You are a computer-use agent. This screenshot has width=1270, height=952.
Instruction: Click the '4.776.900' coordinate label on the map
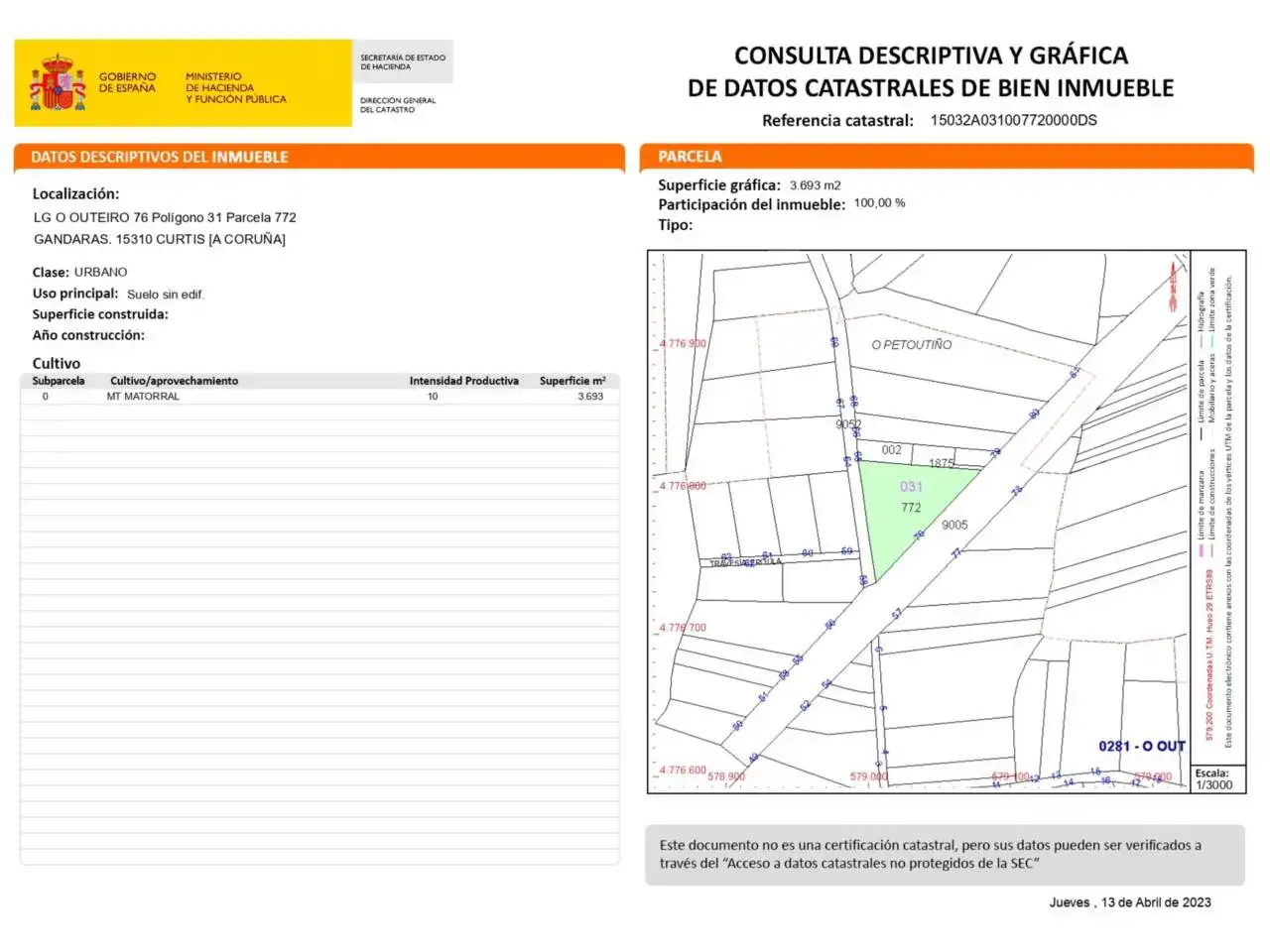tap(683, 344)
